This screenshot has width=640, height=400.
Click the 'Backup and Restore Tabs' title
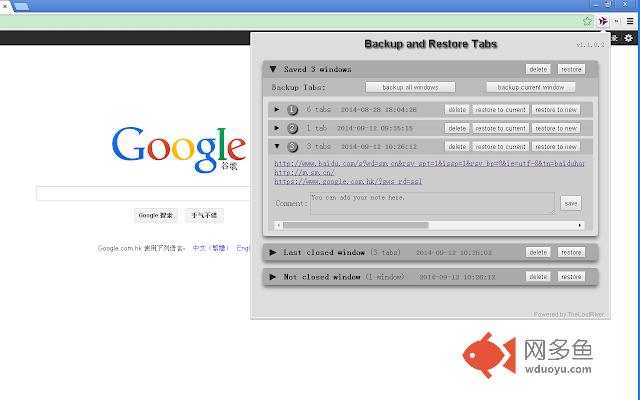tap(431, 44)
